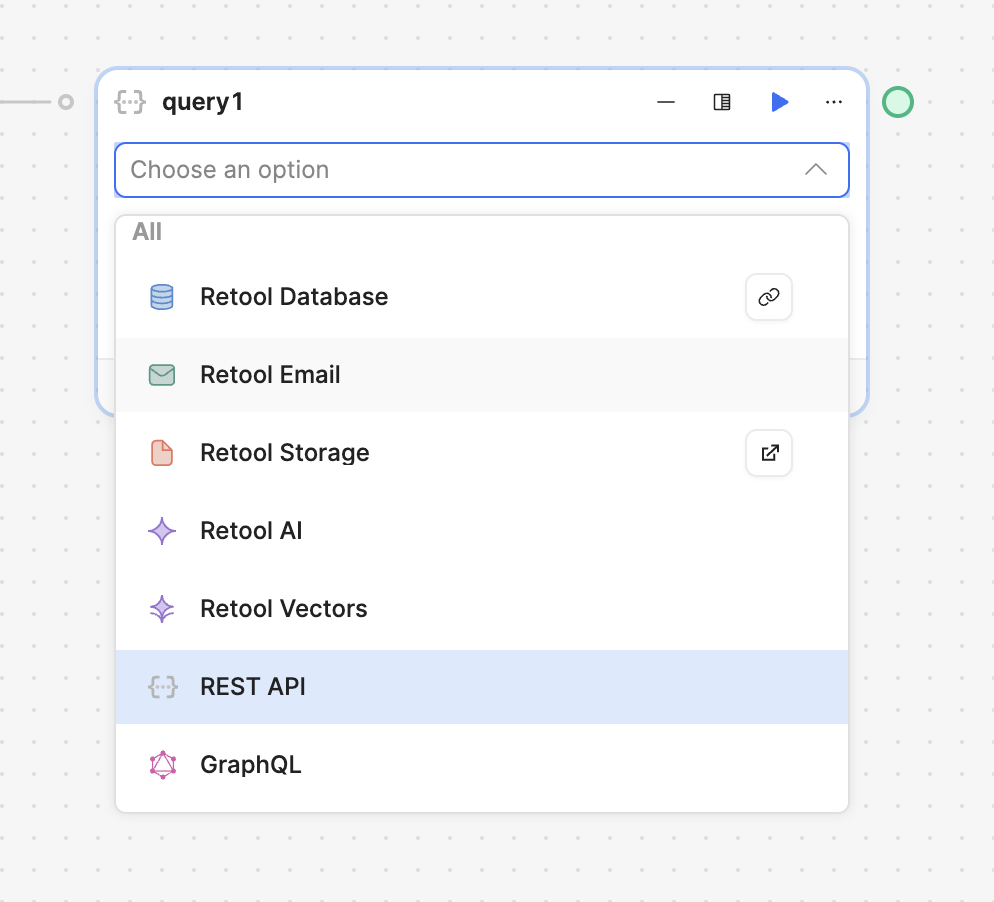Open the three-dot more options menu

coord(834,102)
